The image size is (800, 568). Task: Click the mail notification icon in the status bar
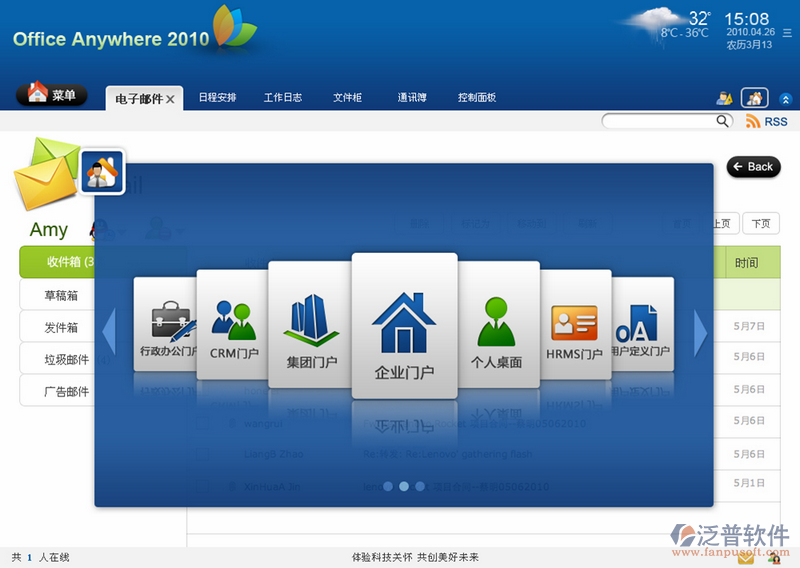click(745, 558)
